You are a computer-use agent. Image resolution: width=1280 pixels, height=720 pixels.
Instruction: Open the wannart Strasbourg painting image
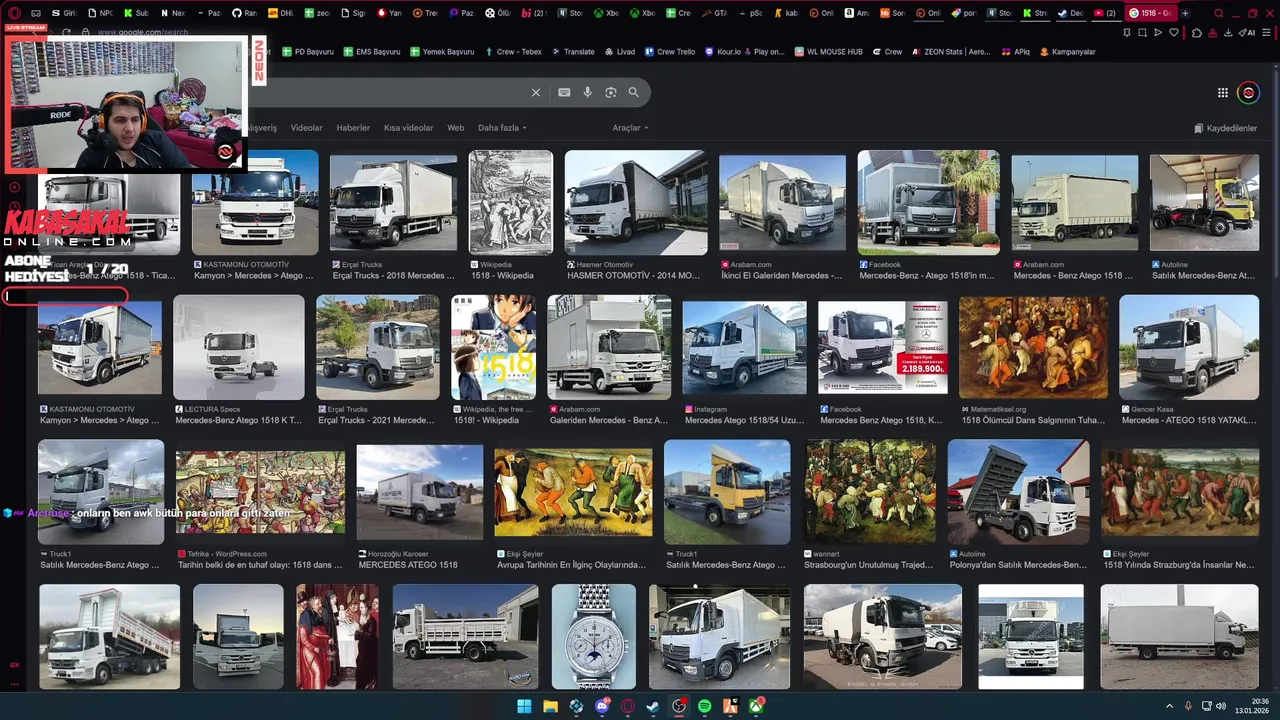870,492
